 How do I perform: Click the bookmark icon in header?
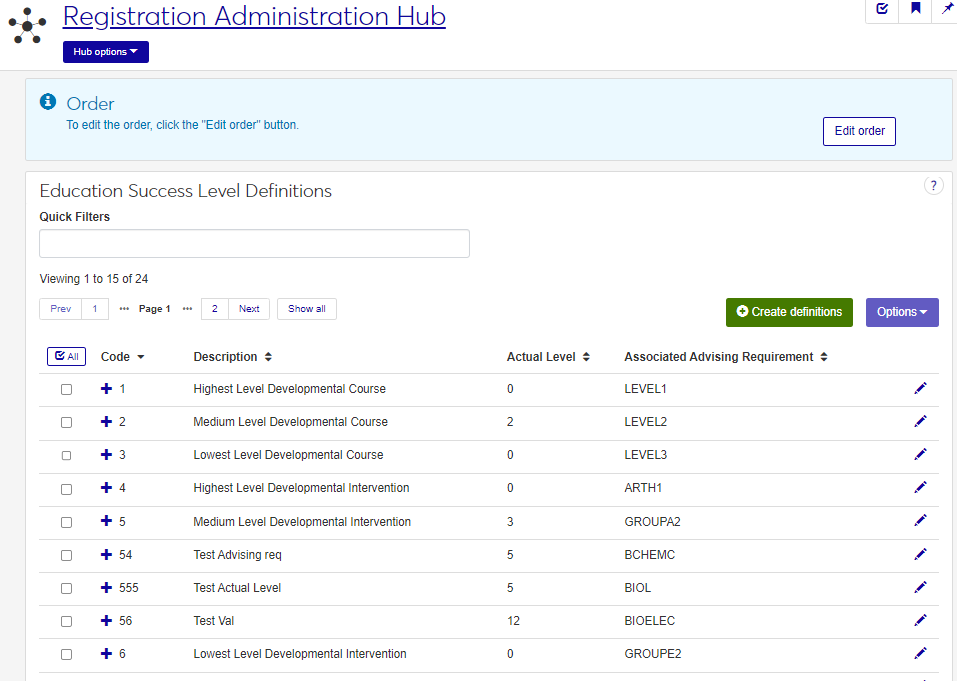(915, 9)
